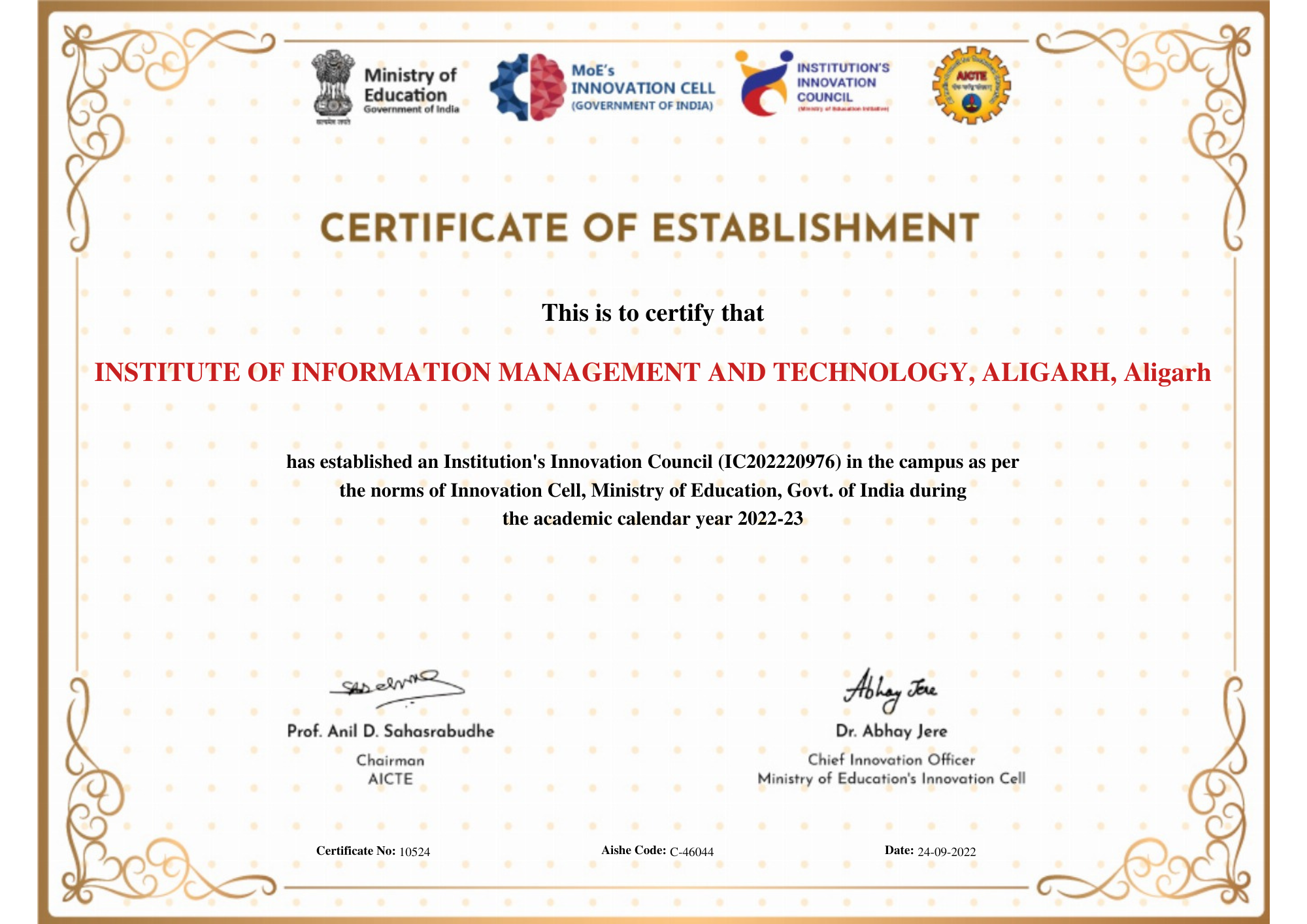Screen dimensions: 1307x924
Task: Select the 'MoE's INNOVATION CELL' logo text
Action: [x=643, y=80]
